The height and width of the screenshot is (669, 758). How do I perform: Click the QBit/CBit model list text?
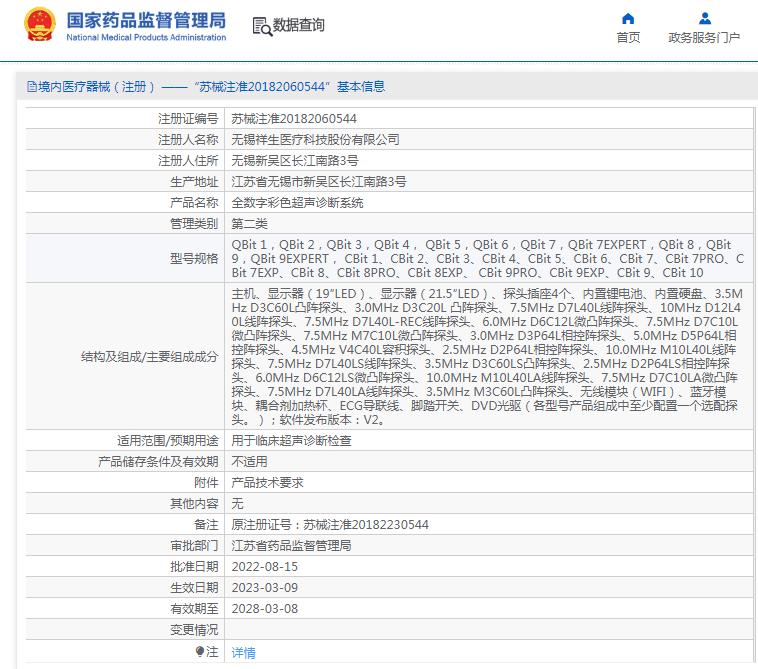(487, 259)
